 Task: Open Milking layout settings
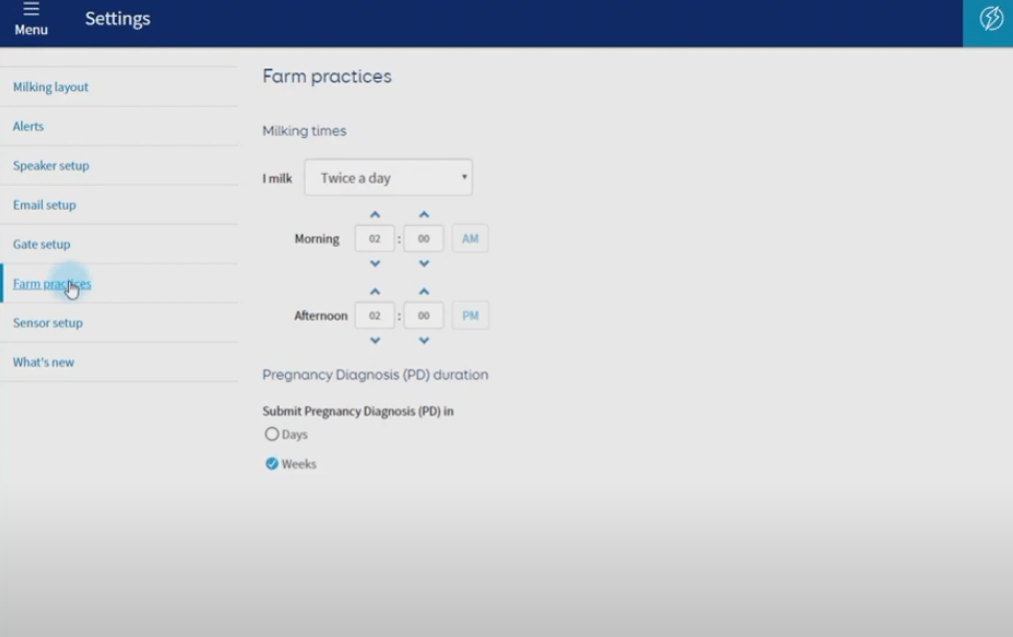[x=50, y=87]
